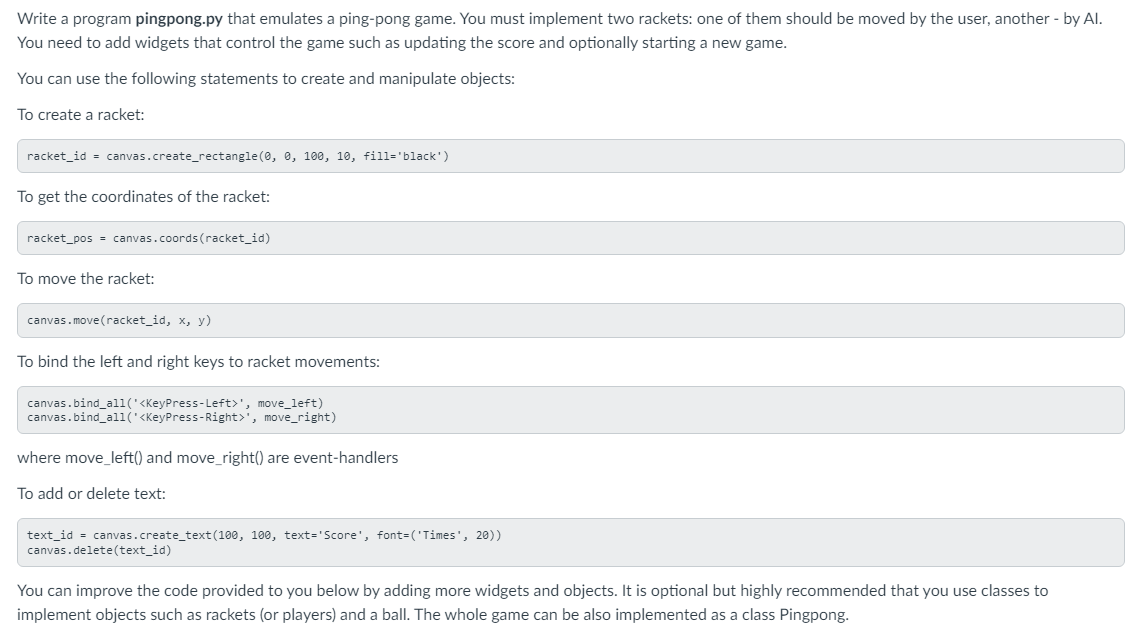Click the canvas.create_rectangle code line
1139x640 pixels.
238,156
